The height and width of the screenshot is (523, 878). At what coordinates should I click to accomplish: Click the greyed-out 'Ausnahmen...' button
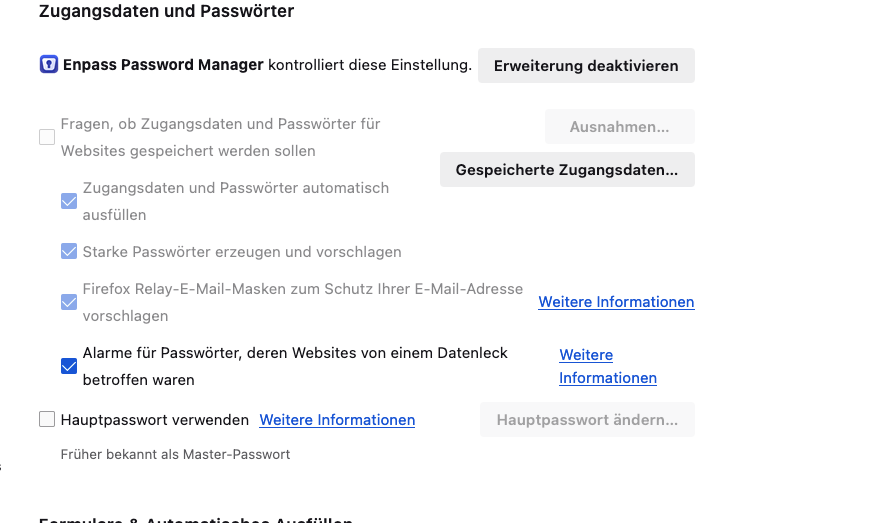tap(619, 127)
